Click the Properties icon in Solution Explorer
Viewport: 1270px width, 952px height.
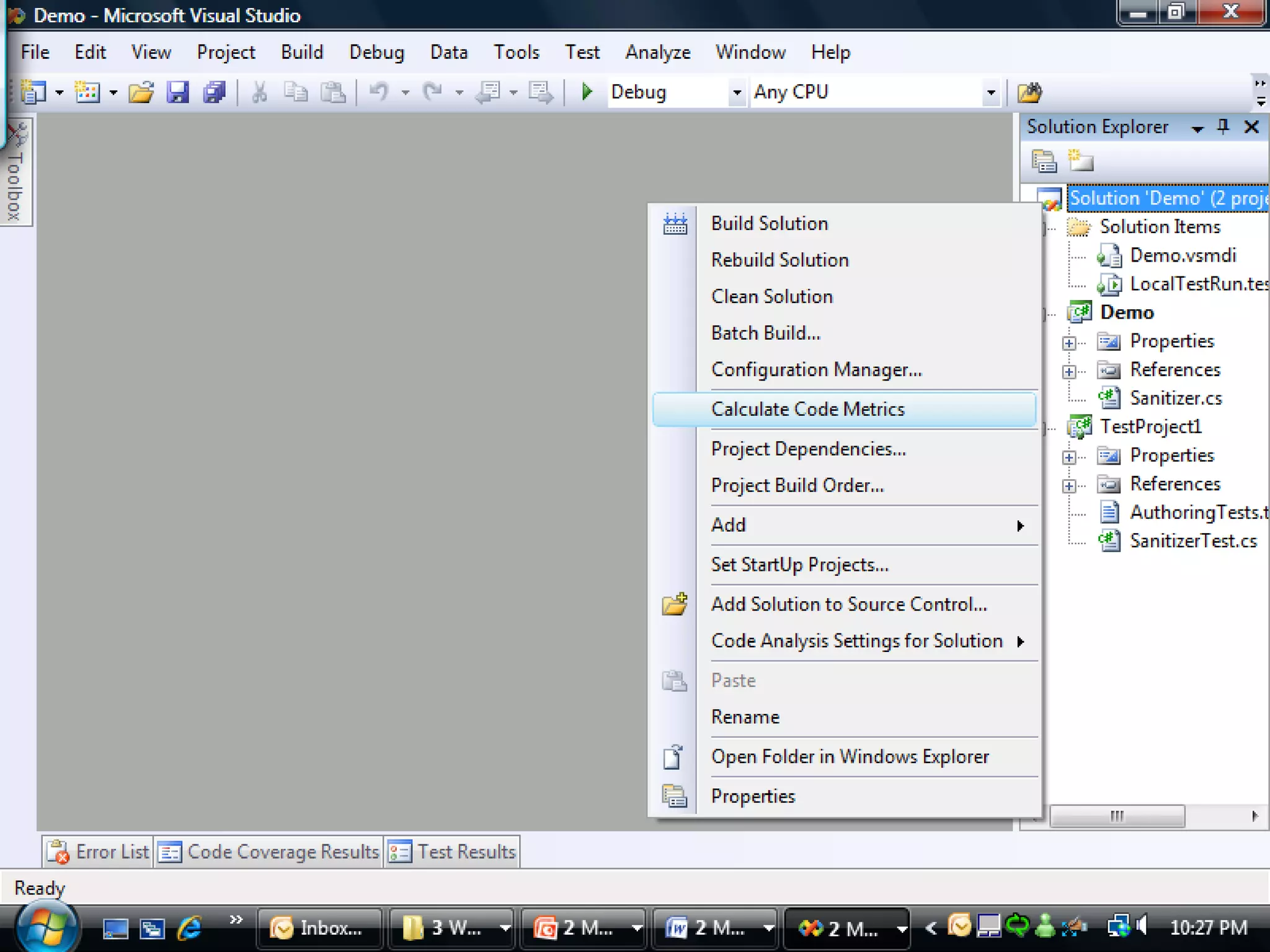click(x=1044, y=161)
